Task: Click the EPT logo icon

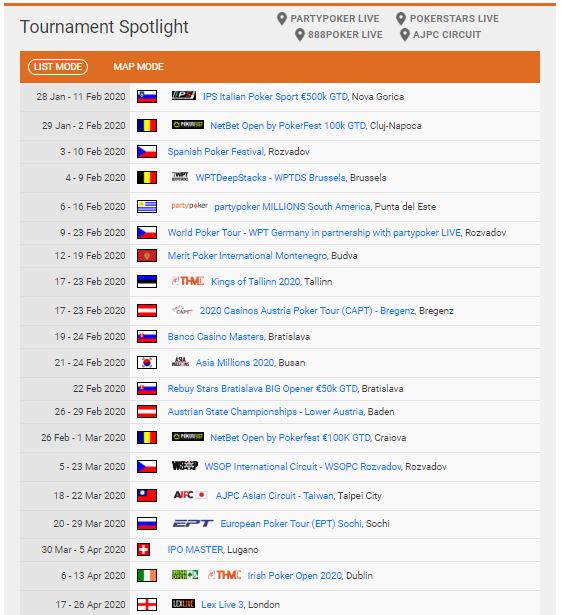Action: (193, 523)
